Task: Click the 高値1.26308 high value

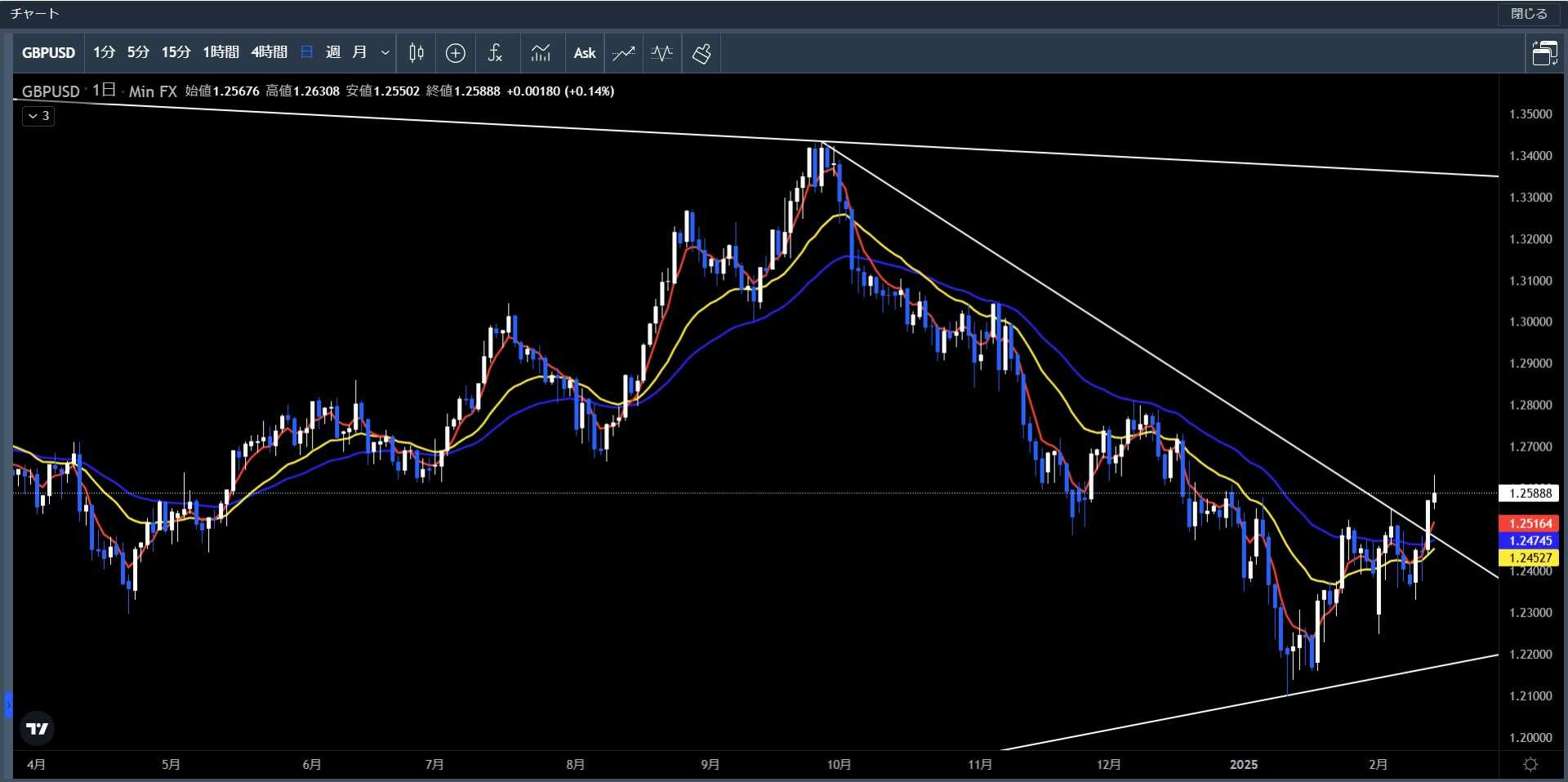Action: point(302,91)
